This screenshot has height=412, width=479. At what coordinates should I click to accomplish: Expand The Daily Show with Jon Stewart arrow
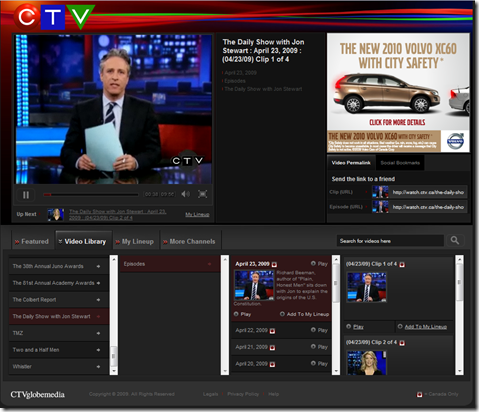point(98,316)
